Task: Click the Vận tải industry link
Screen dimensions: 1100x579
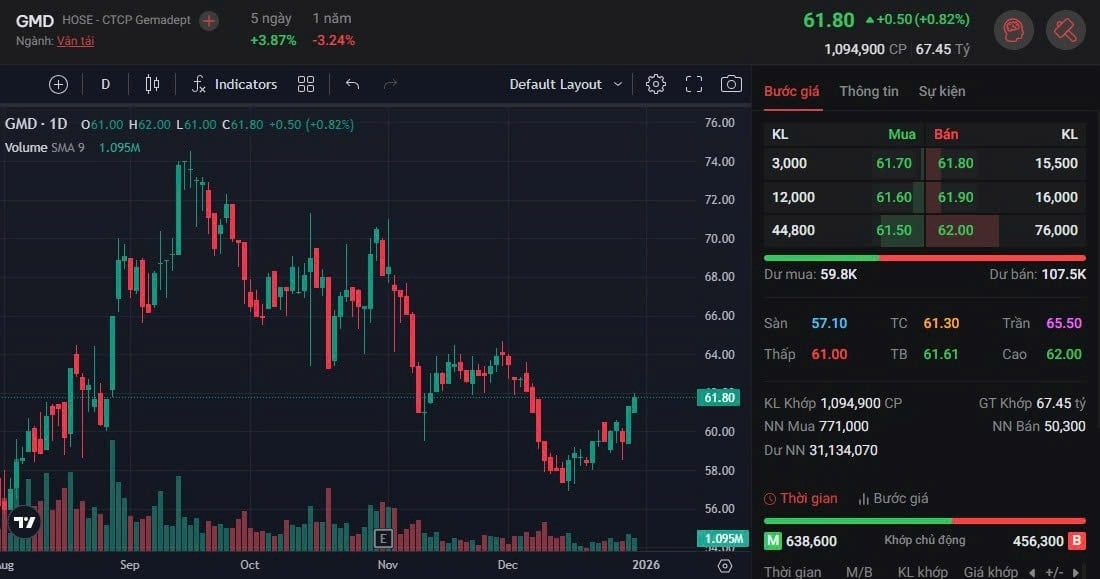Action: pyautogui.click(x=76, y=41)
